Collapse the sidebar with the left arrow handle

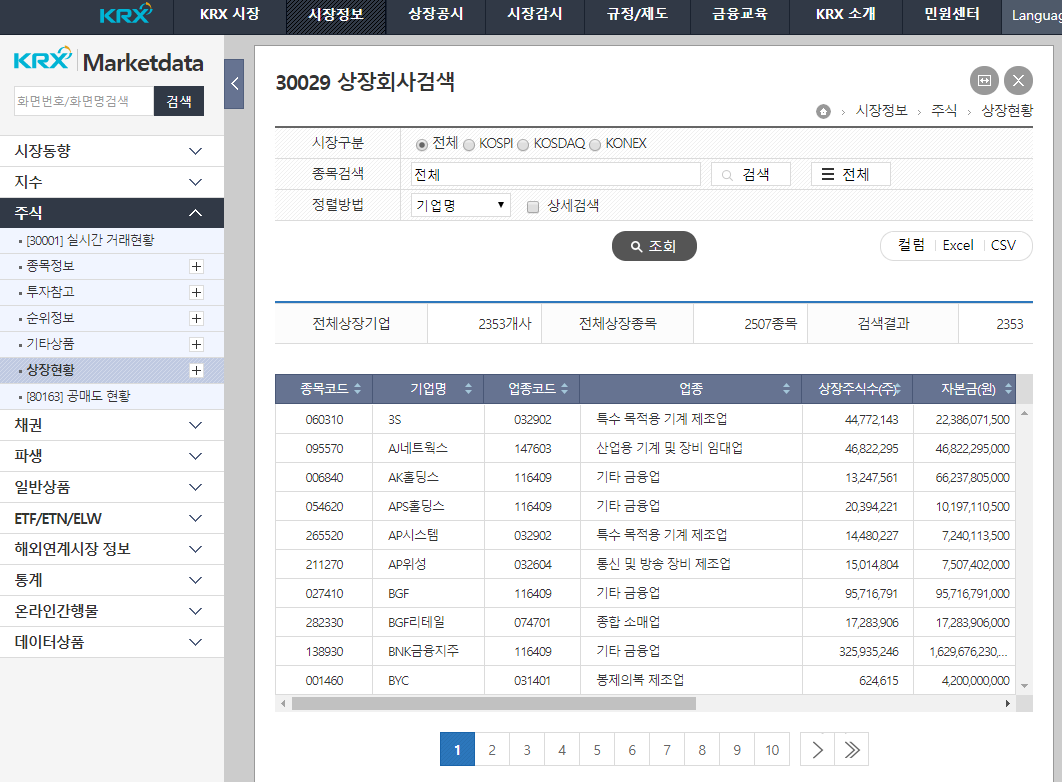(x=234, y=84)
